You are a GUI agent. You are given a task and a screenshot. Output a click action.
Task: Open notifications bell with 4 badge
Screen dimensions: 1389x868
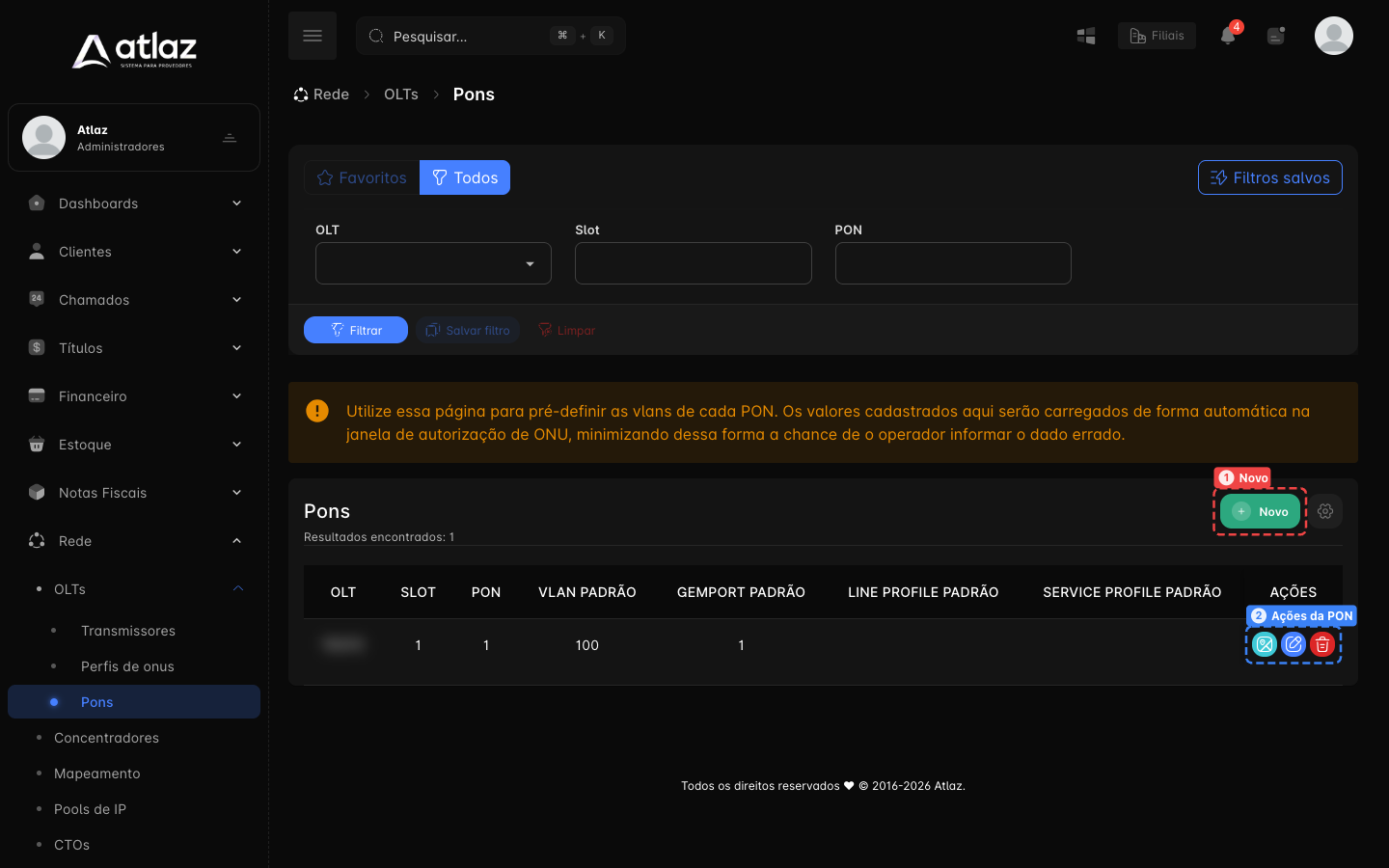[1228, 36]
